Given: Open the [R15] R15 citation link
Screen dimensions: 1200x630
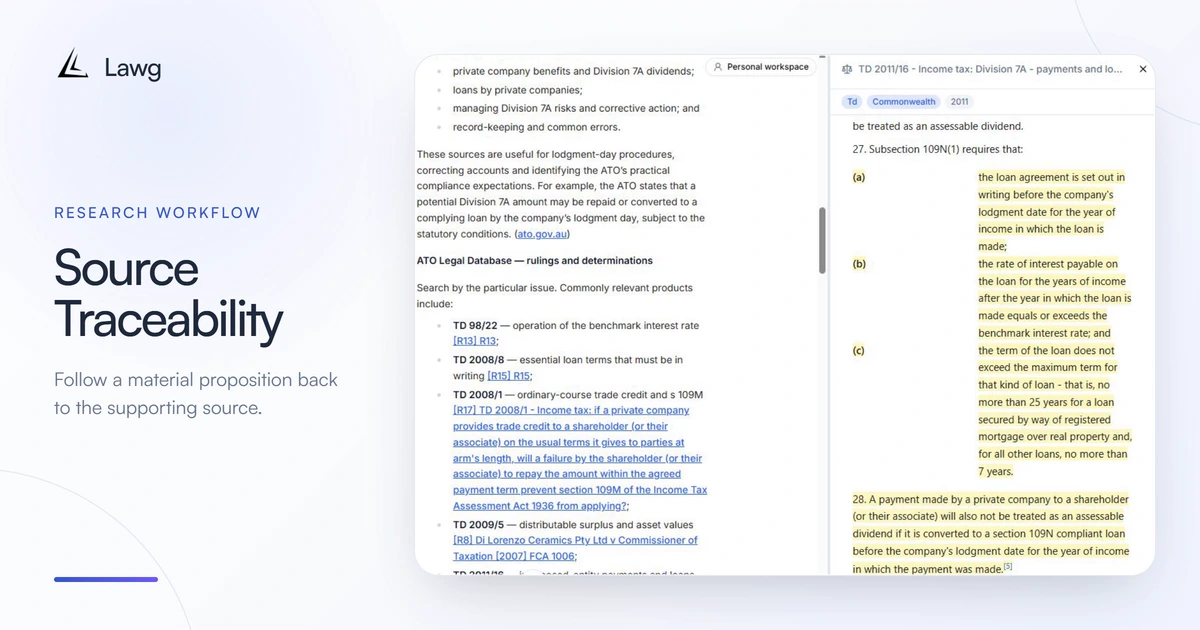Looking at the screenshot, I should point(508,376).
